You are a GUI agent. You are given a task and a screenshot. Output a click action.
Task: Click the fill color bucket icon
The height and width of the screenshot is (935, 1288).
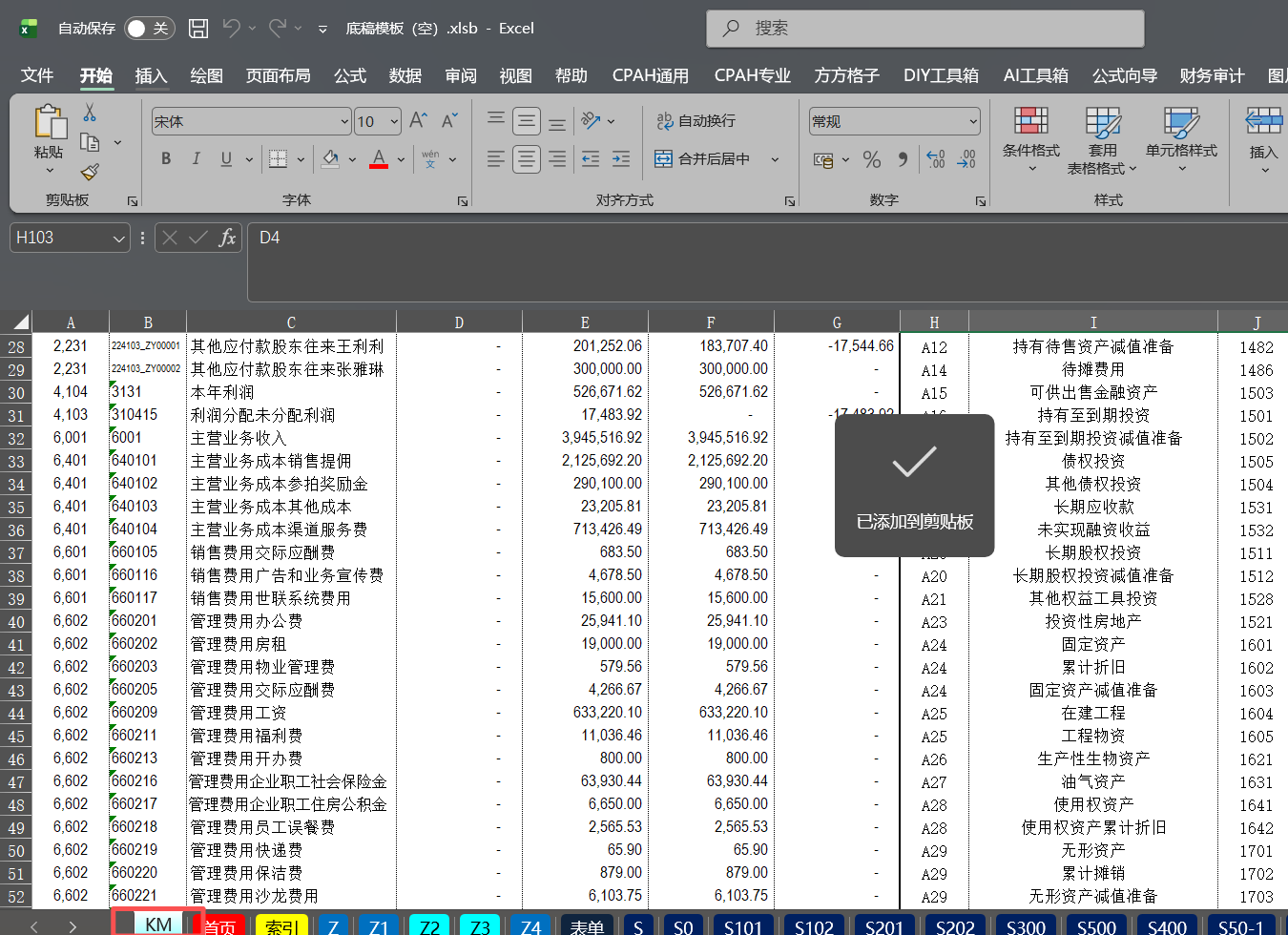click(x=330, y=158)
